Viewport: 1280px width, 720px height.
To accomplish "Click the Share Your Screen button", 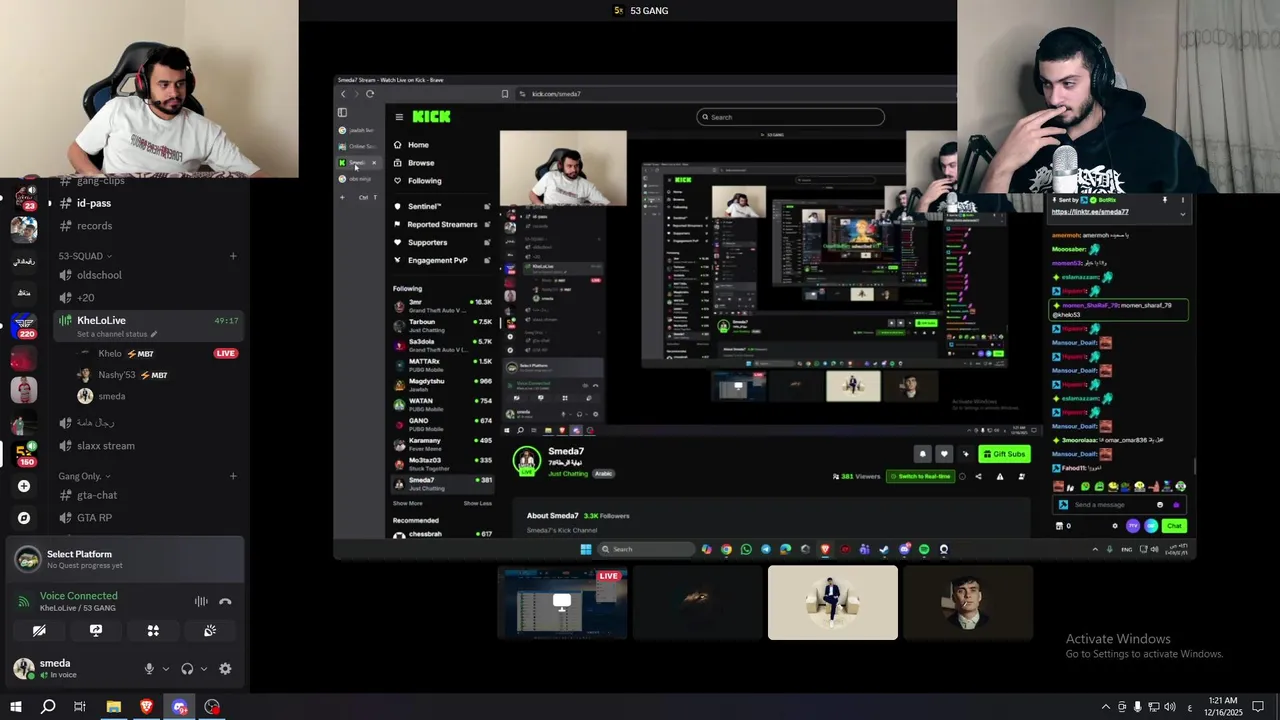I will point(96,631).
